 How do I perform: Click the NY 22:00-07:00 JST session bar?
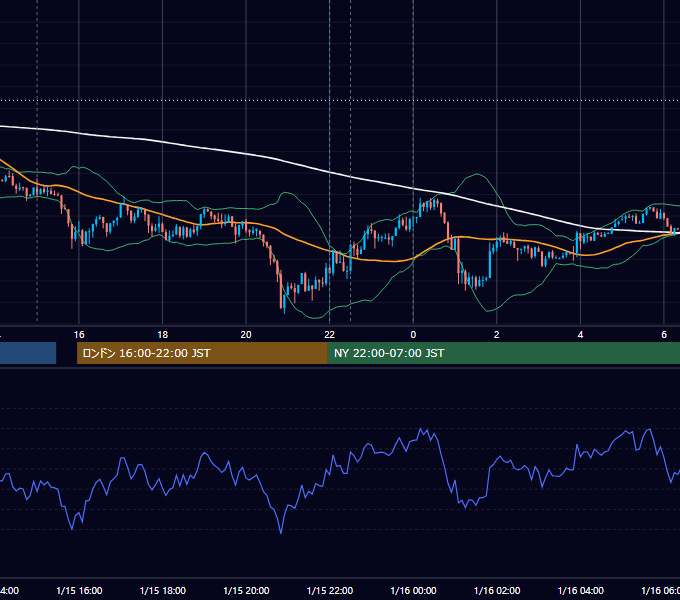click(x=504, y=353)
